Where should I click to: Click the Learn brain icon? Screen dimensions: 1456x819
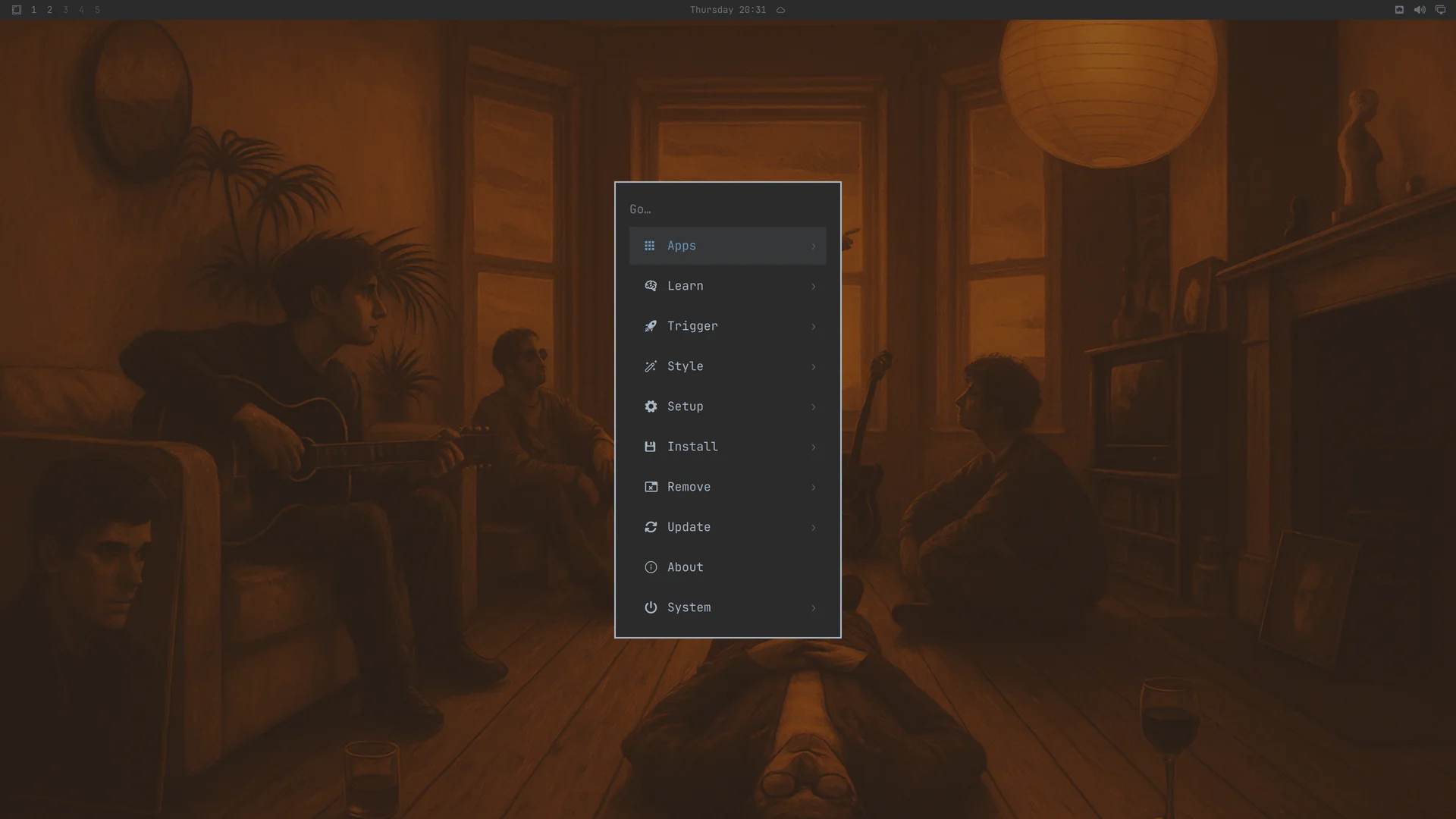pyautogui.click(x=651, y=286)
